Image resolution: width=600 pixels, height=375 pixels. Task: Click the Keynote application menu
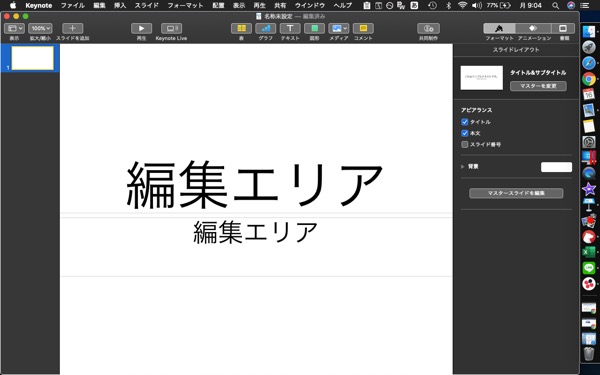[39, 5]
